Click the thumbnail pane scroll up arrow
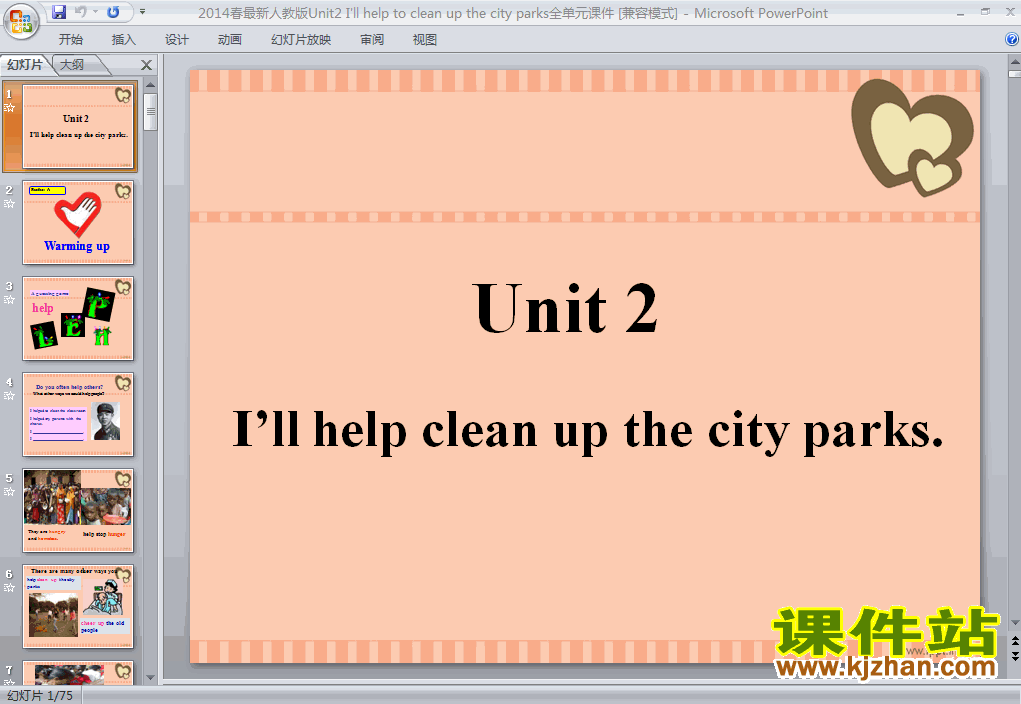 tap(150, 85)
